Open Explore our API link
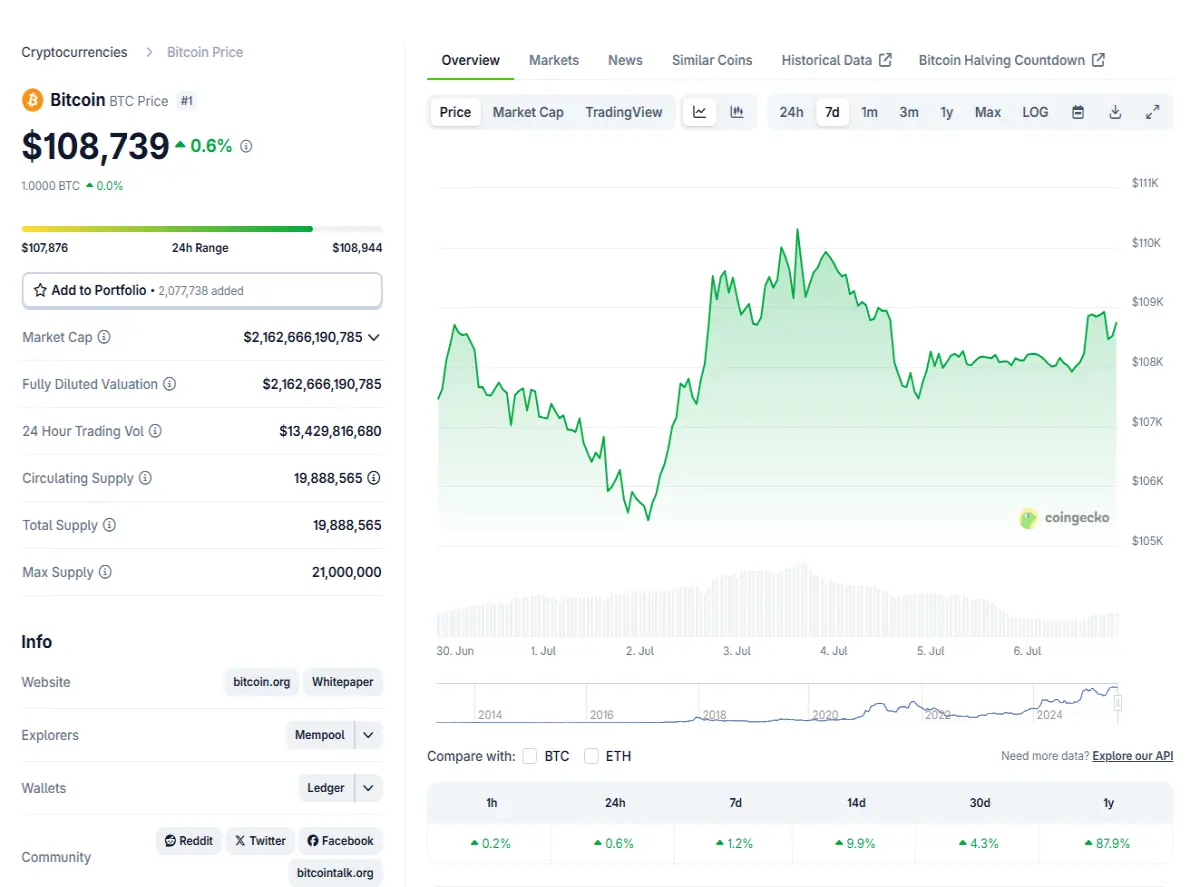This screenshot has width=1200, height=887. coord(1133,756)
